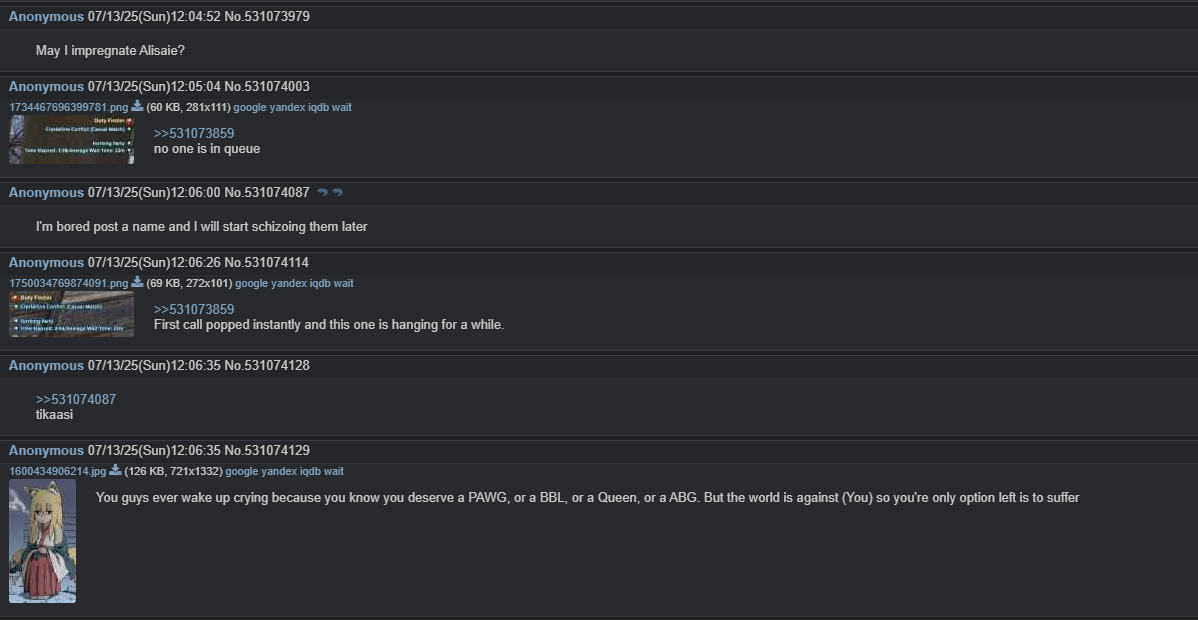
Task: Expand the Duty Finder thumbnail in post 531074114
Action: pos(71,314)
